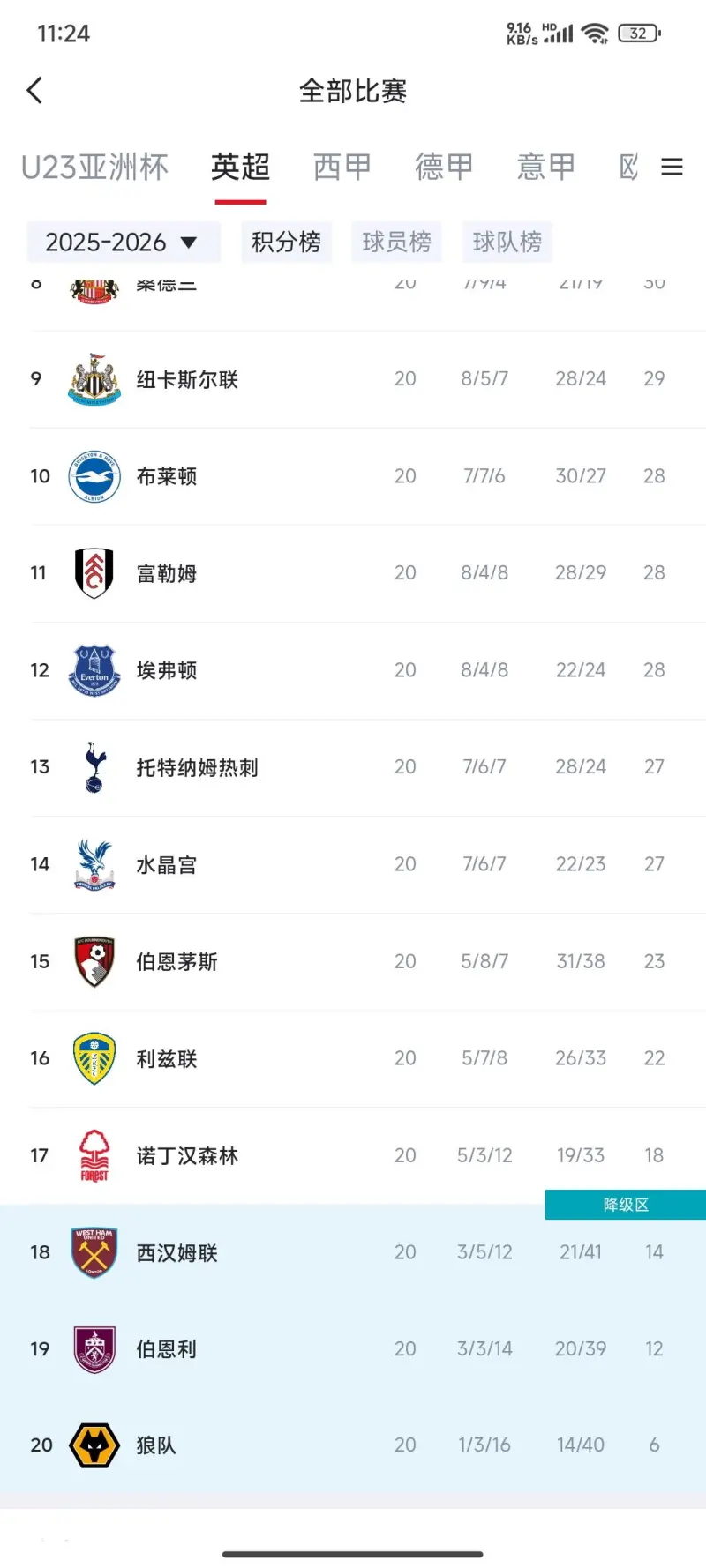This screenshot has width=706, height=1568.
Task: Tap the Wolves club crest
Action: (94, 1445)
